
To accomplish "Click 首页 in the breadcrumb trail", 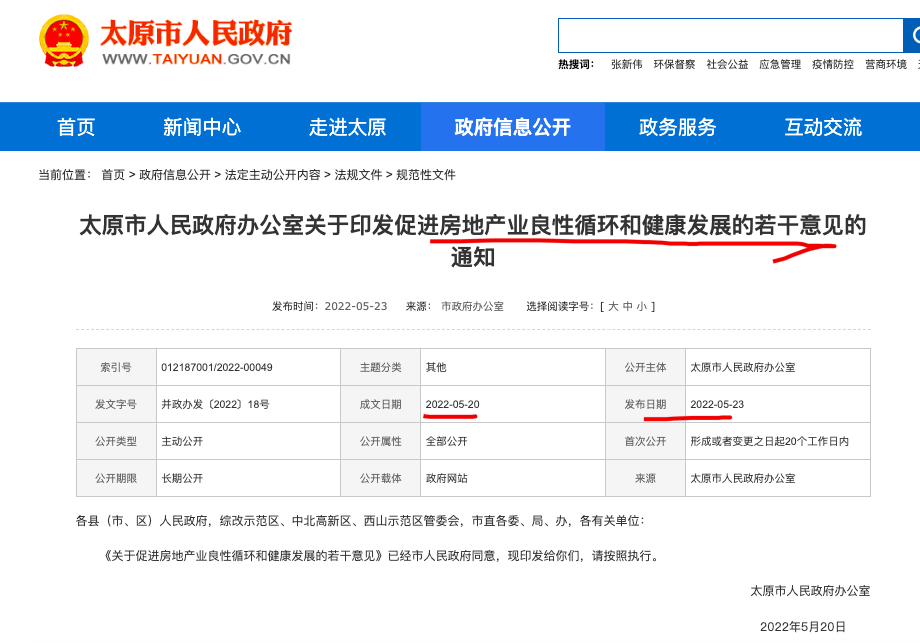I will click(113, 175).
